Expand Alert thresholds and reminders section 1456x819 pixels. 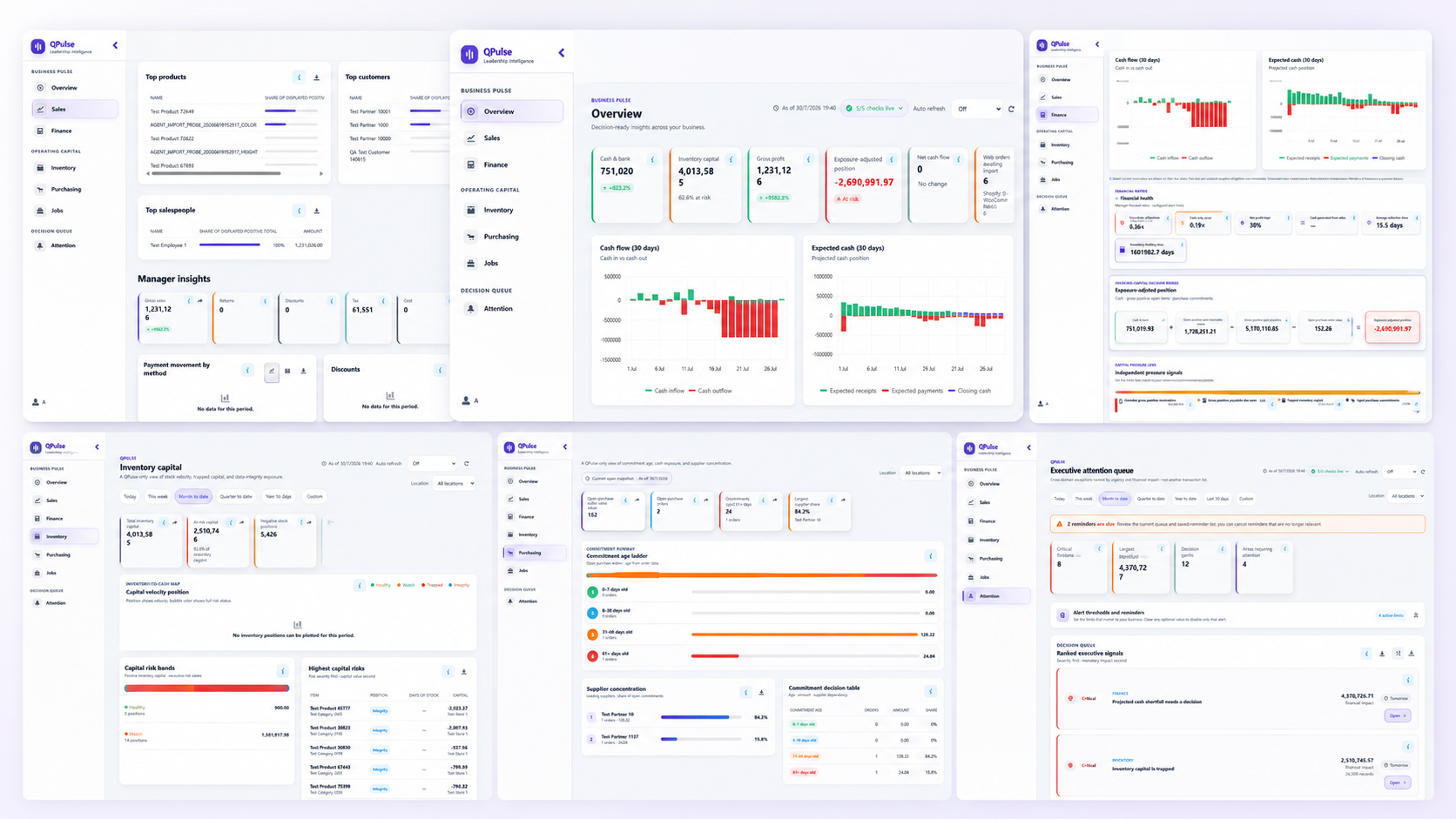coord(1416,615)
